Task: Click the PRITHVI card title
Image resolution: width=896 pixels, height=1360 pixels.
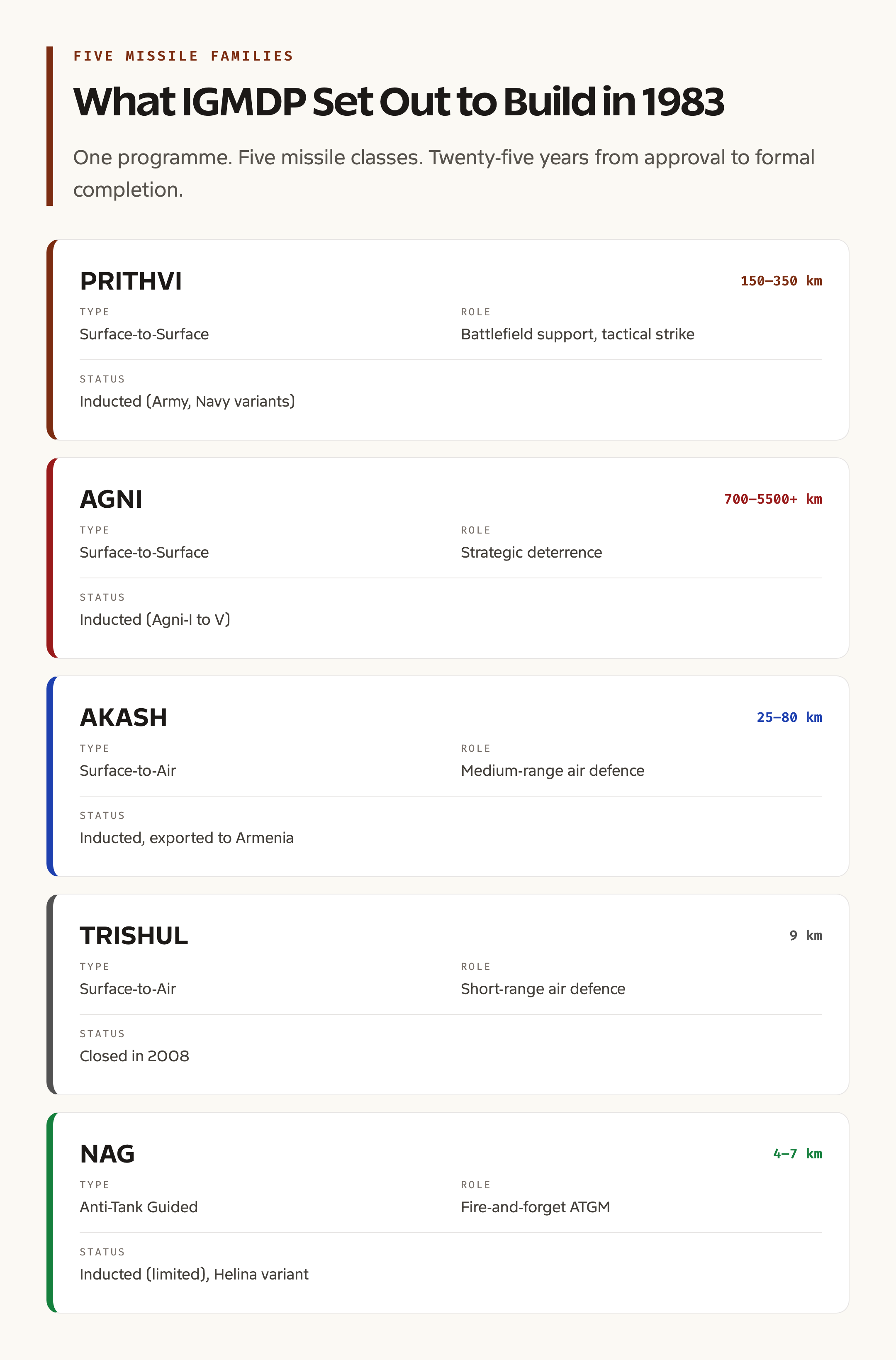Action: tap(131, 281)
